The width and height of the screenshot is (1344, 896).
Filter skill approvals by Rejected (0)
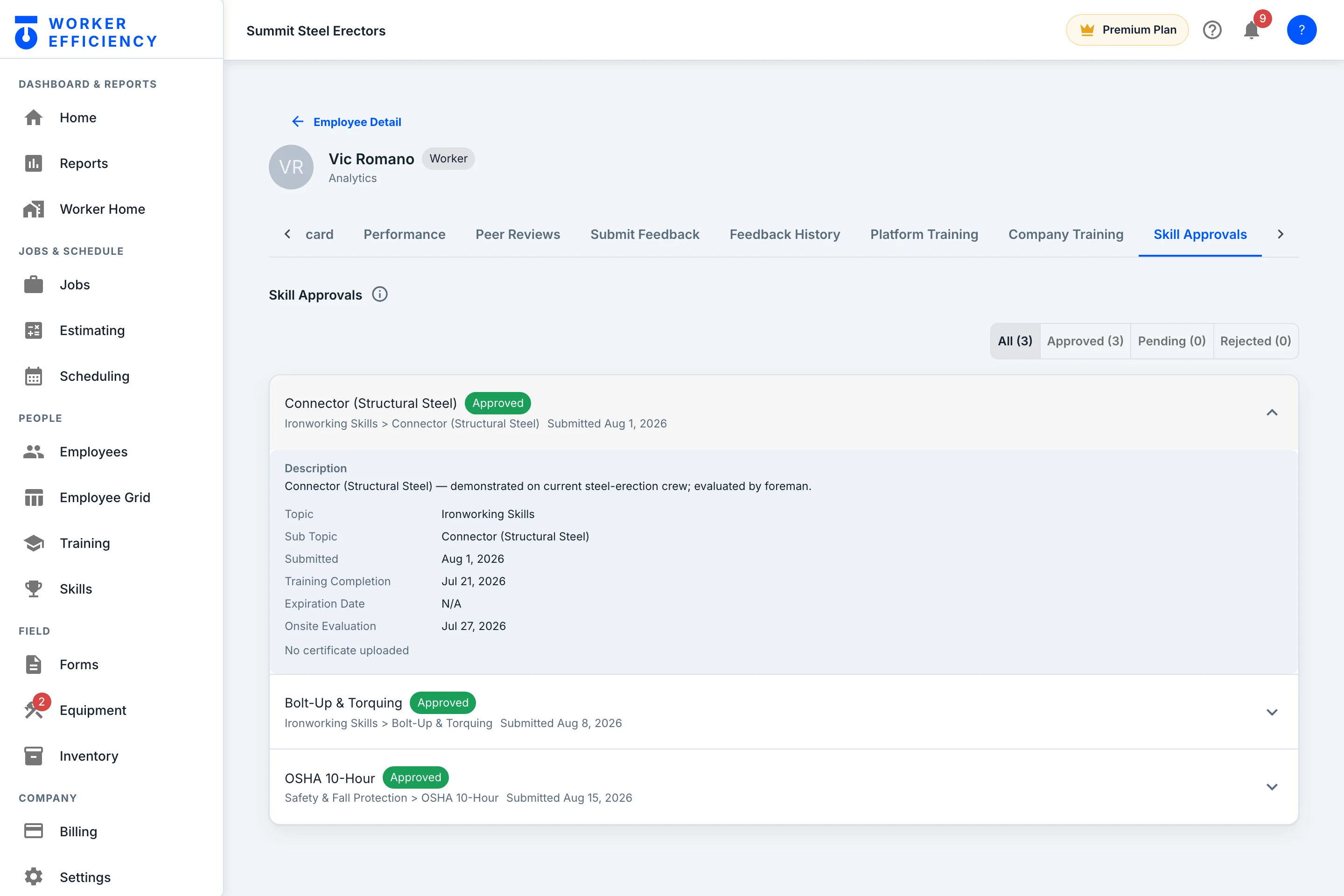[x=1255, y=341]
